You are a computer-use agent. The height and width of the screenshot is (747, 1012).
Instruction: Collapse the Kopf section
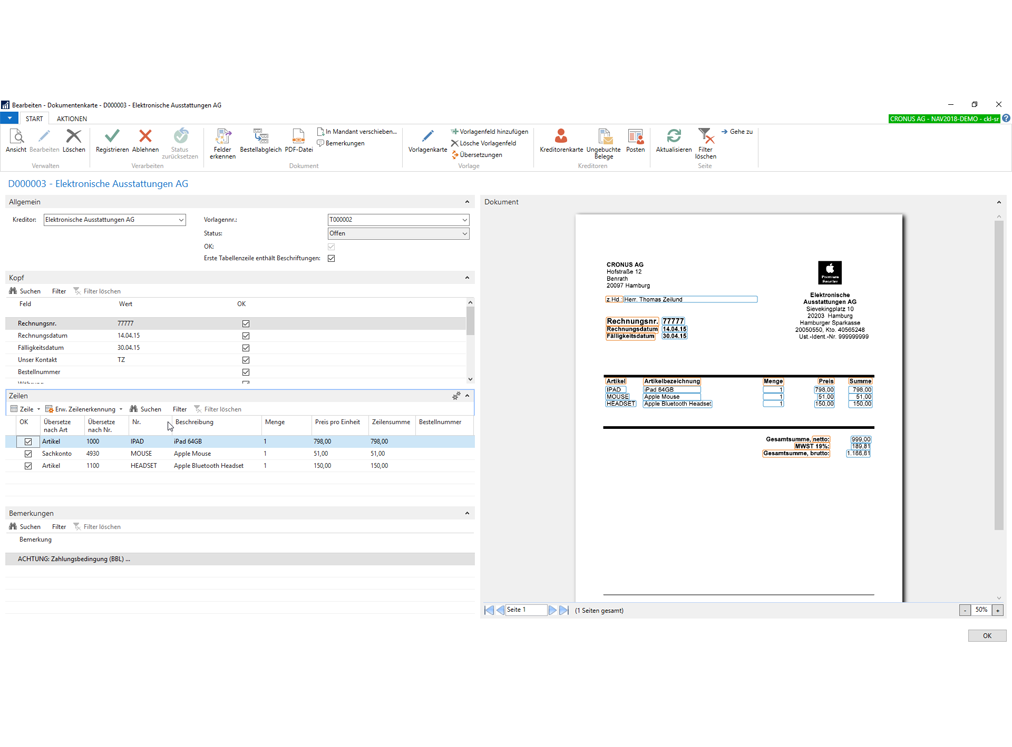coord(467,278)
